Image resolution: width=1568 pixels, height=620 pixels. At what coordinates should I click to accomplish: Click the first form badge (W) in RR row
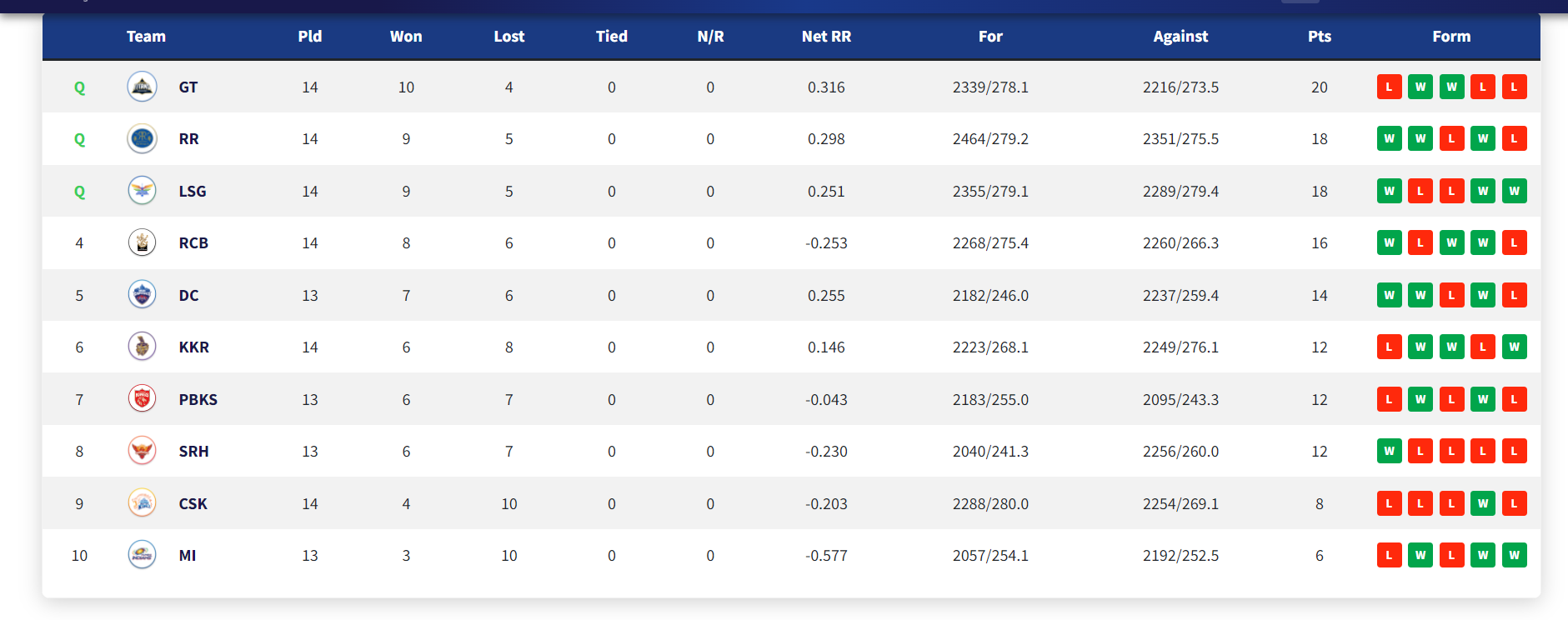1389,138
